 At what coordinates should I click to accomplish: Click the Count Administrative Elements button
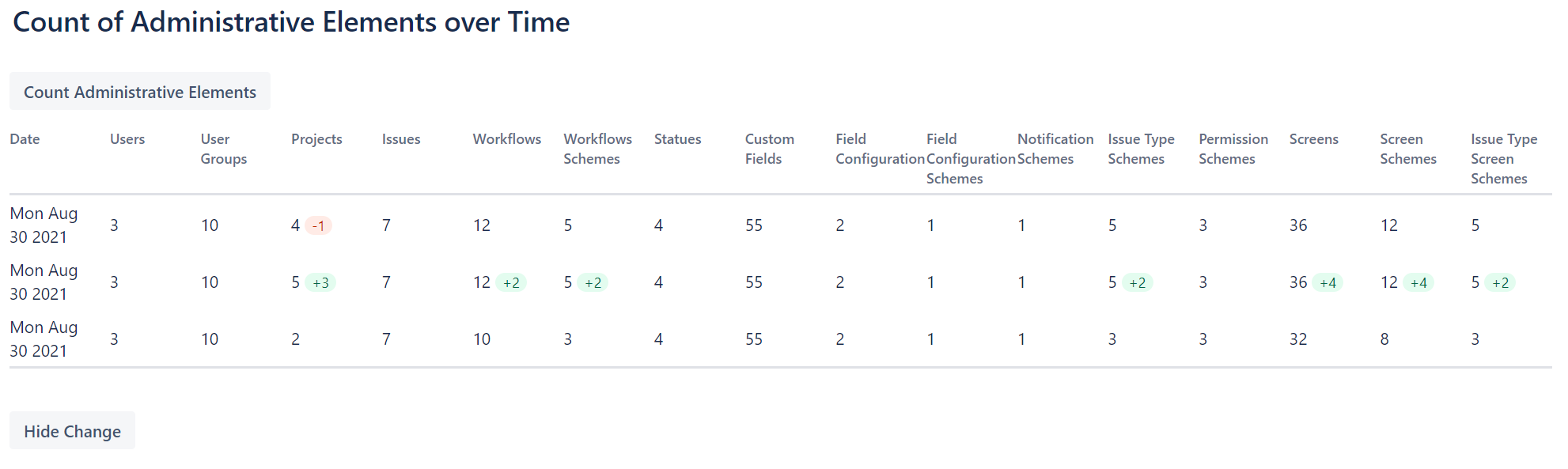coord(140,92)
